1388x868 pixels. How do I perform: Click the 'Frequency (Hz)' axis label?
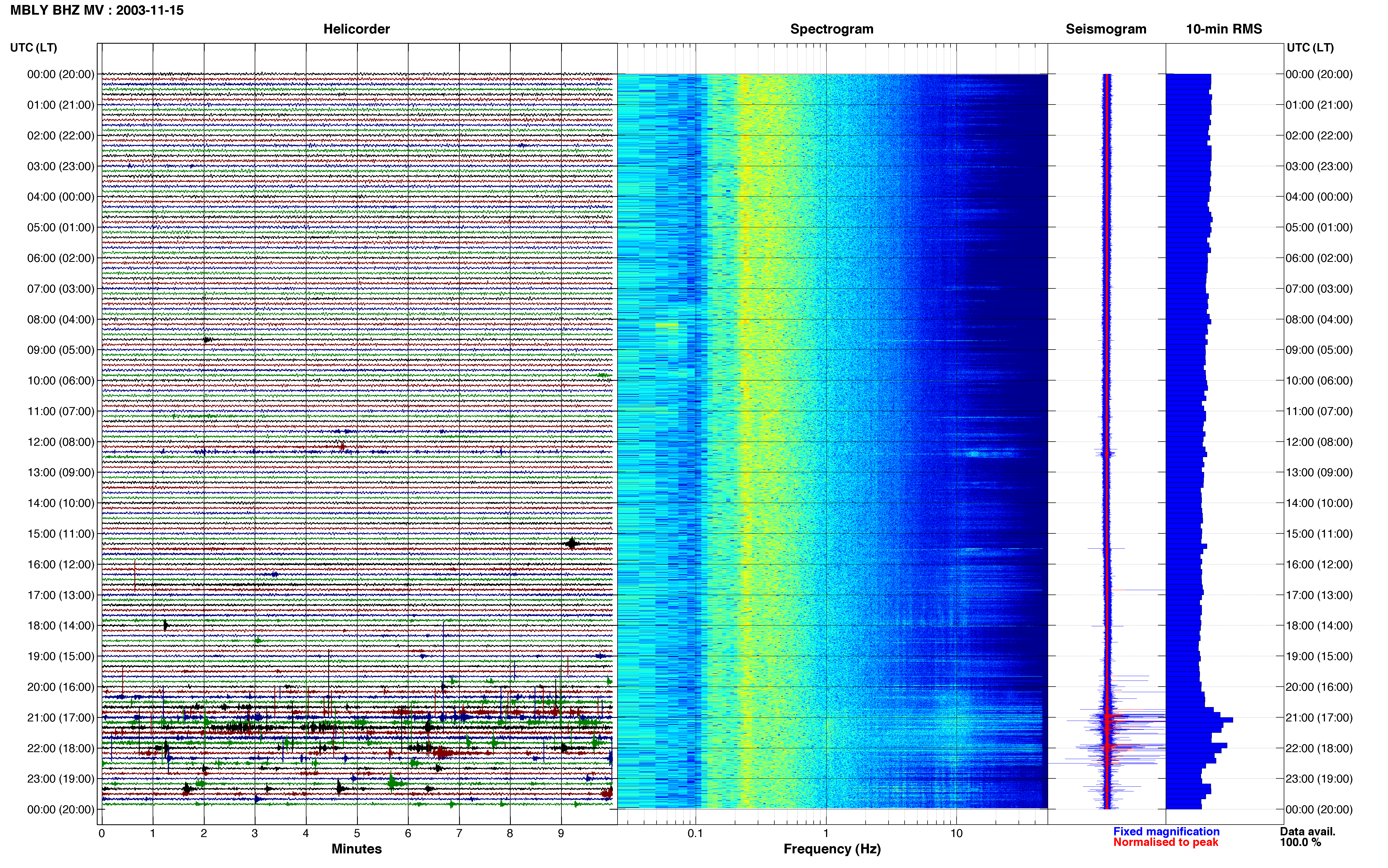832,849
